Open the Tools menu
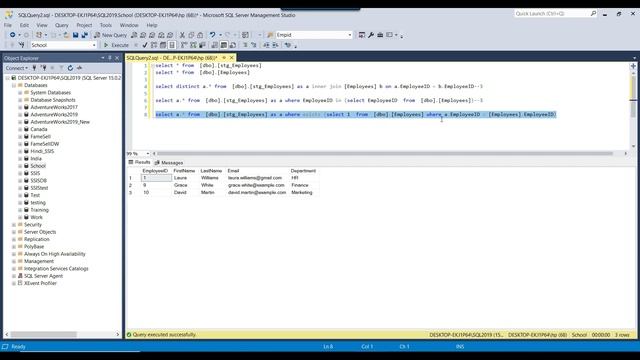The image size is (640, 360). pos(106,25)
